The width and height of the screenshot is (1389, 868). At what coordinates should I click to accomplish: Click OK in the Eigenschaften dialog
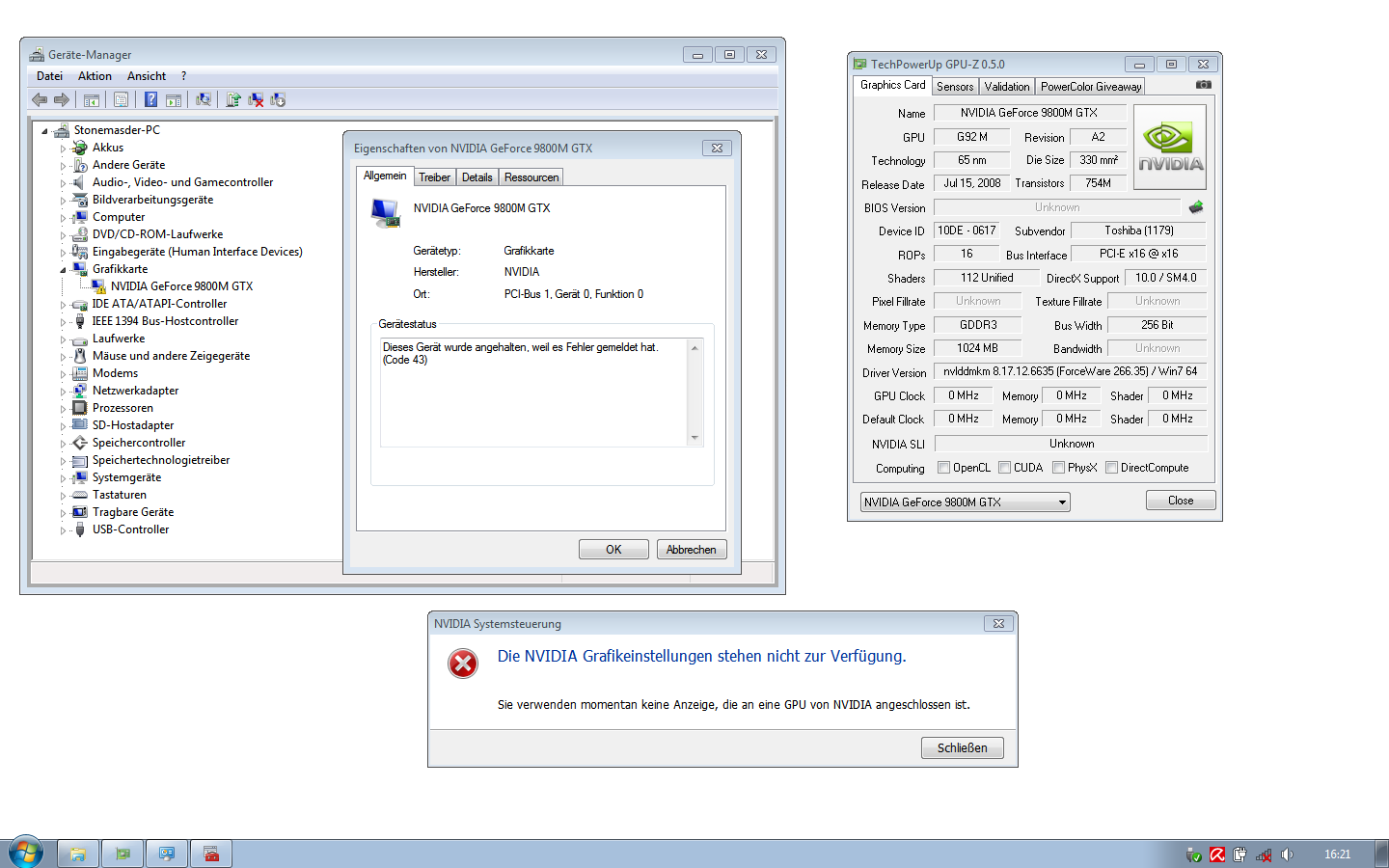(x=613, y=549)
